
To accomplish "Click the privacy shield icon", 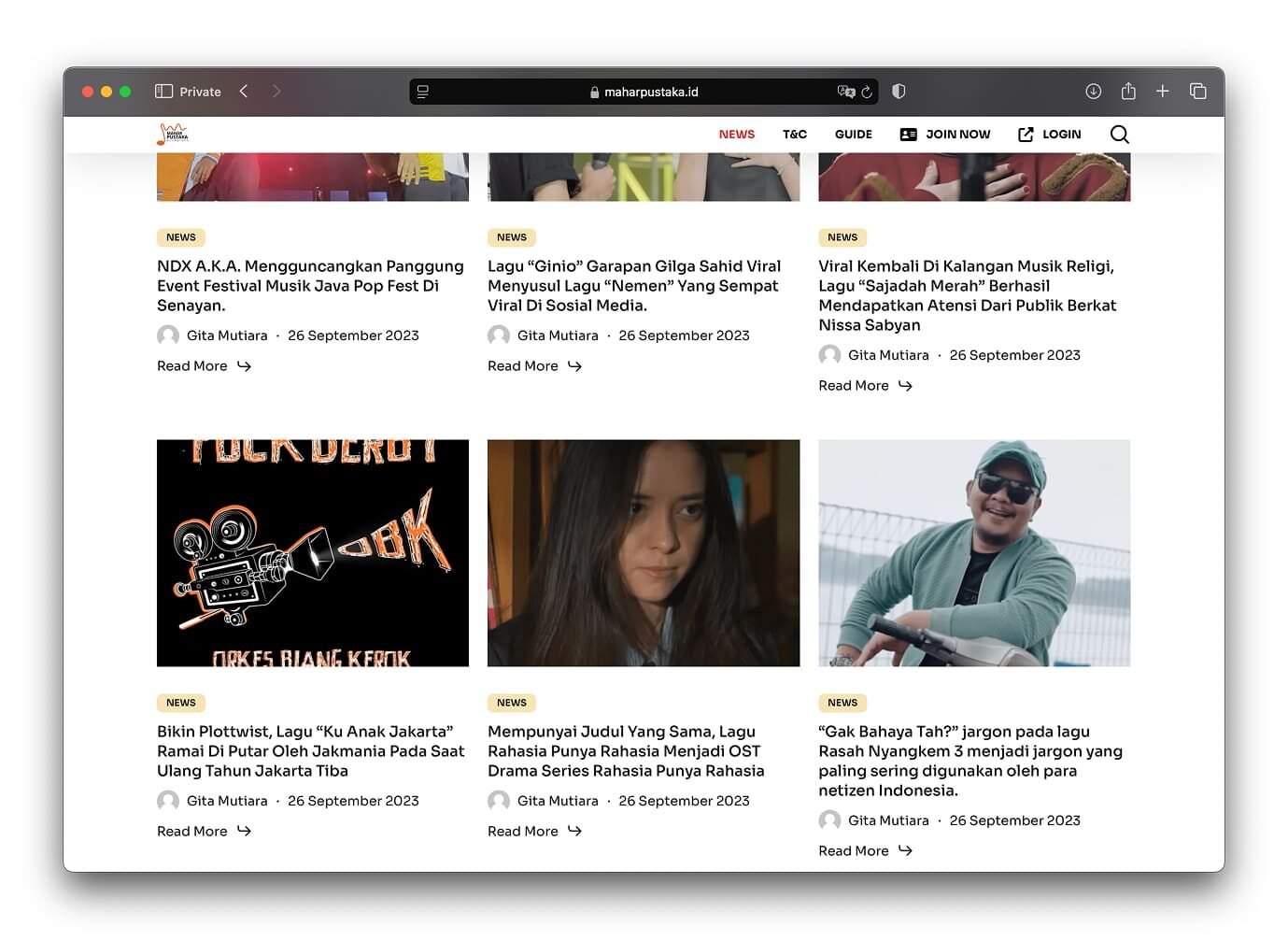I will (x=899, y=92).
